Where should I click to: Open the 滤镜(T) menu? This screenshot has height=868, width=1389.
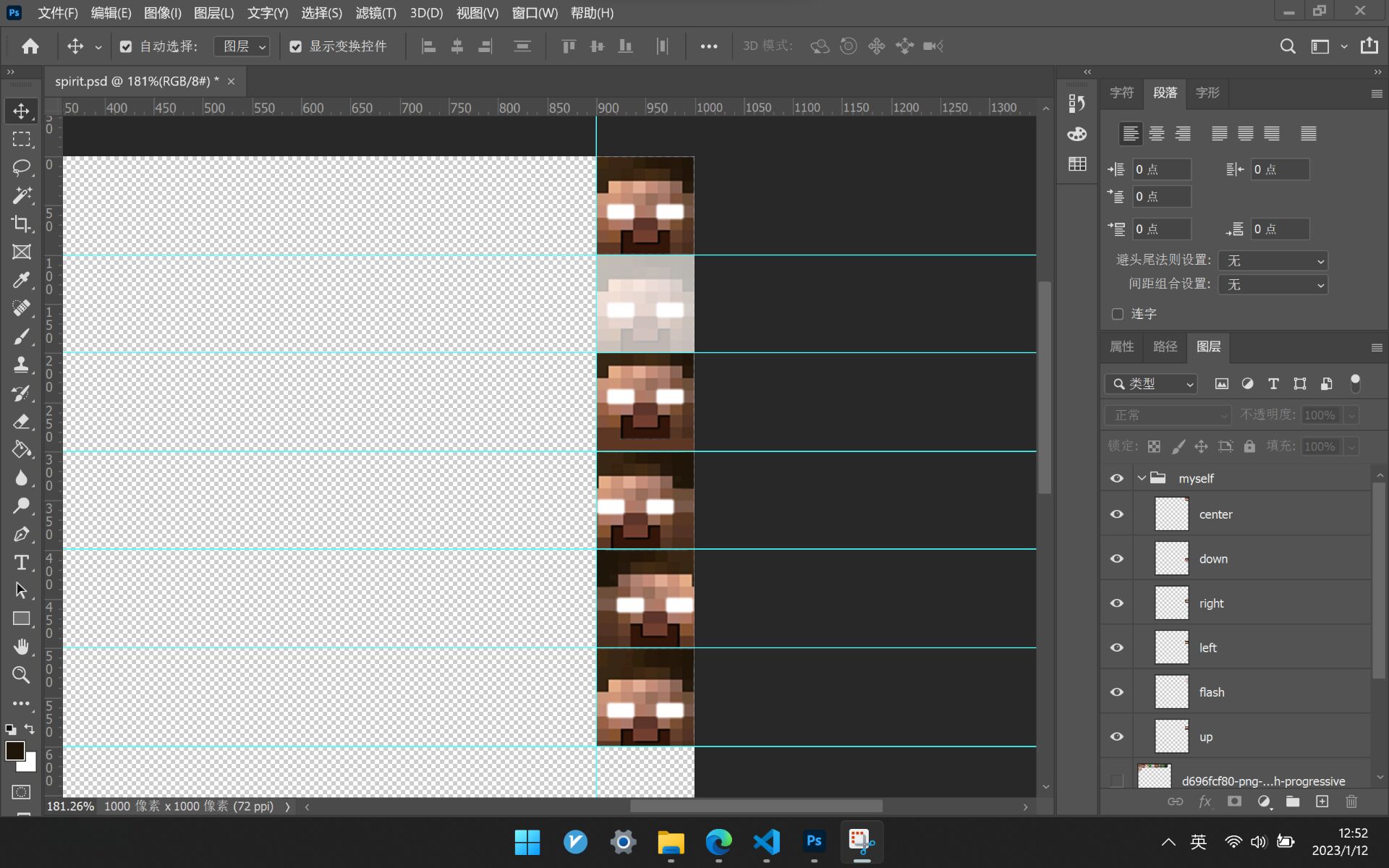click(x=375, y=13)
